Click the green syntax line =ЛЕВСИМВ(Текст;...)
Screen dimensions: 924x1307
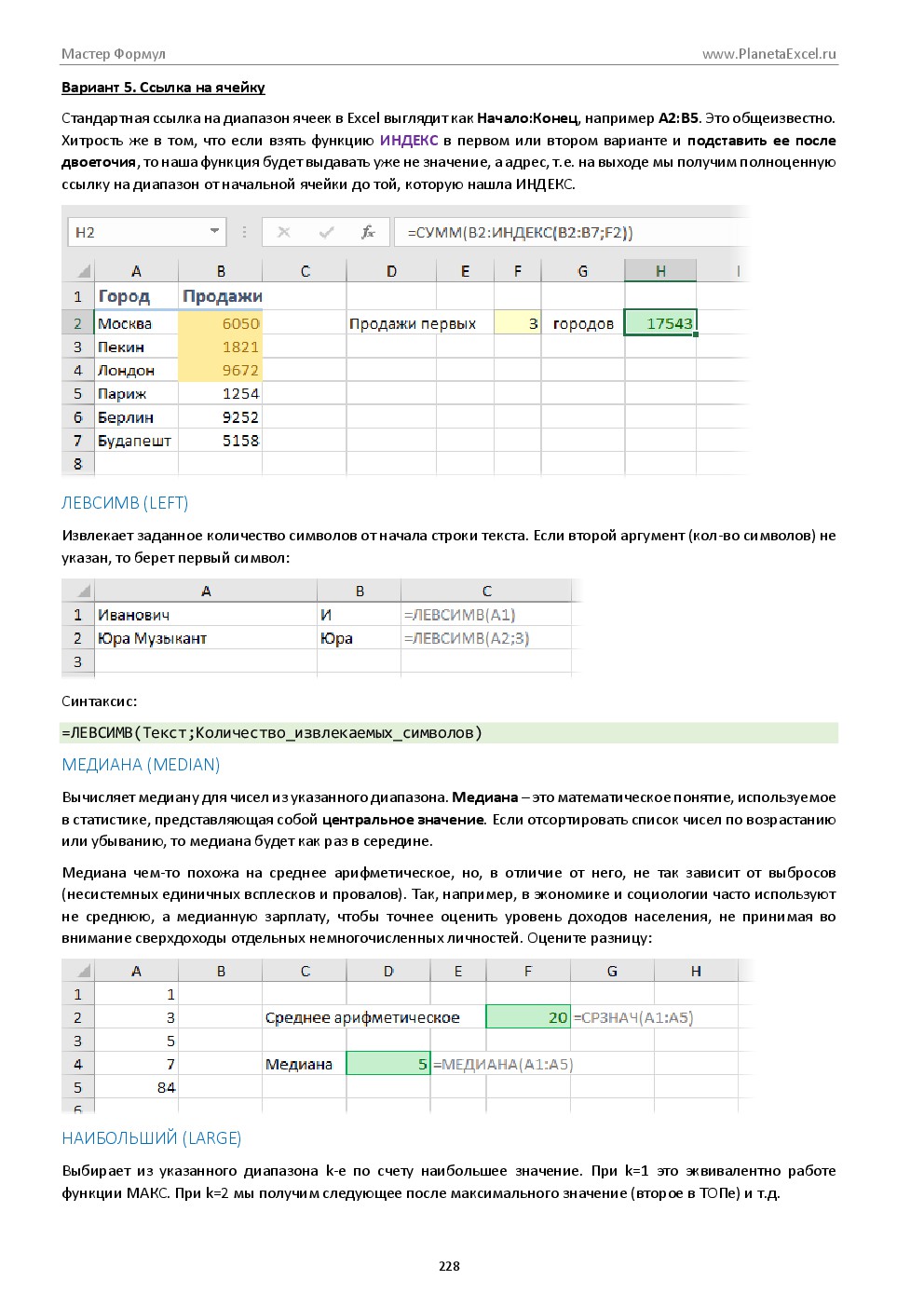click(450, 732)
